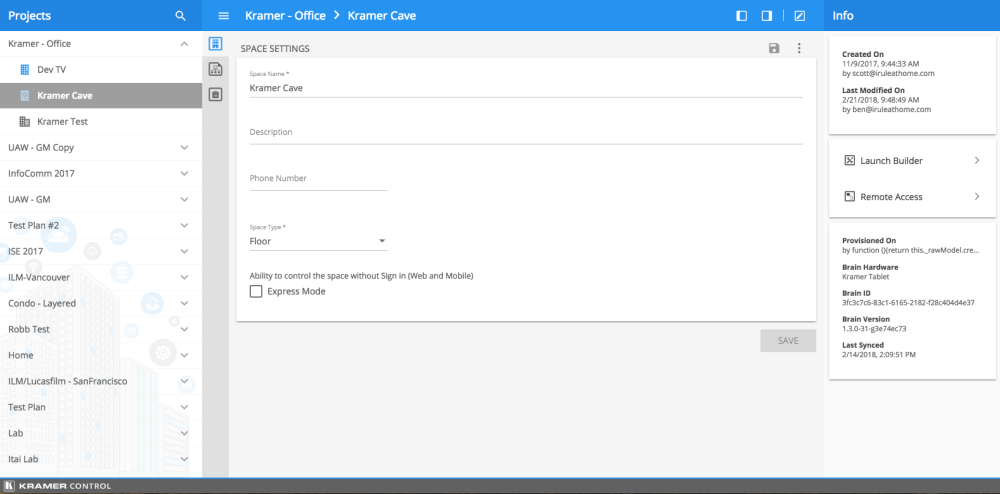
Task: Click the Kramer Test building icon
Action: [x=25, y=121]
